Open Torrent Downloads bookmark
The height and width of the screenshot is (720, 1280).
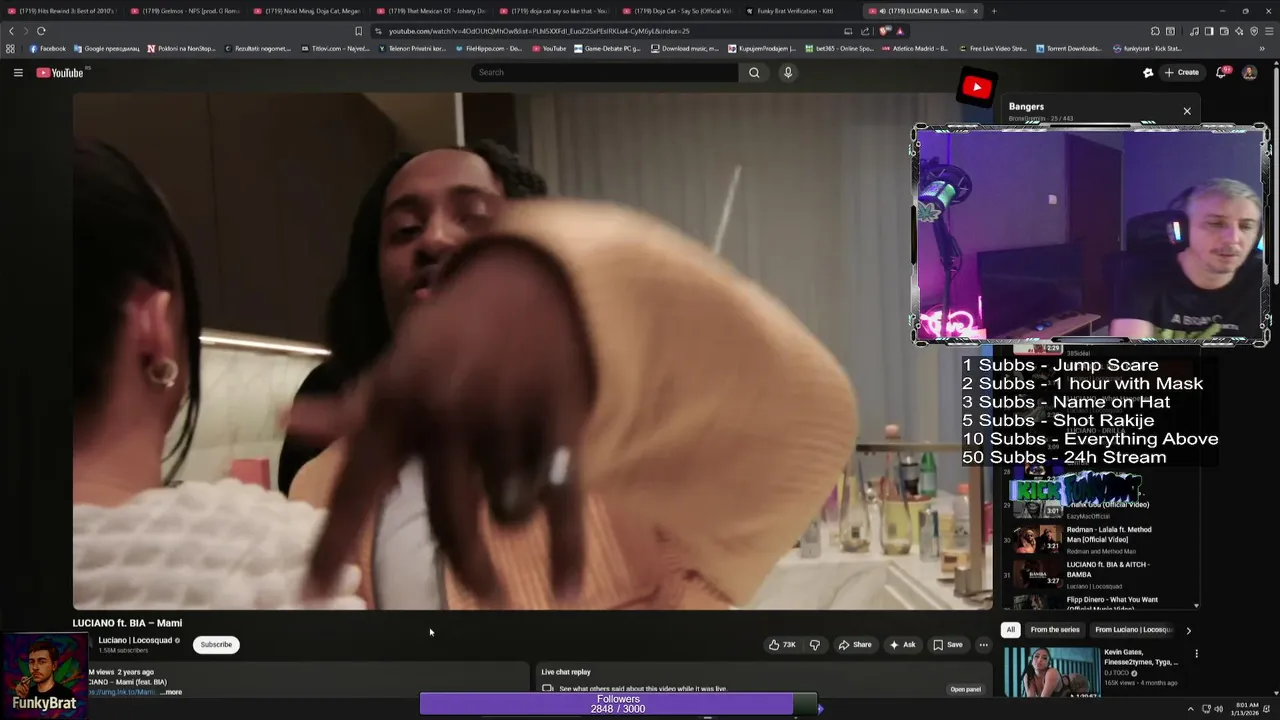click(1069, 48)
